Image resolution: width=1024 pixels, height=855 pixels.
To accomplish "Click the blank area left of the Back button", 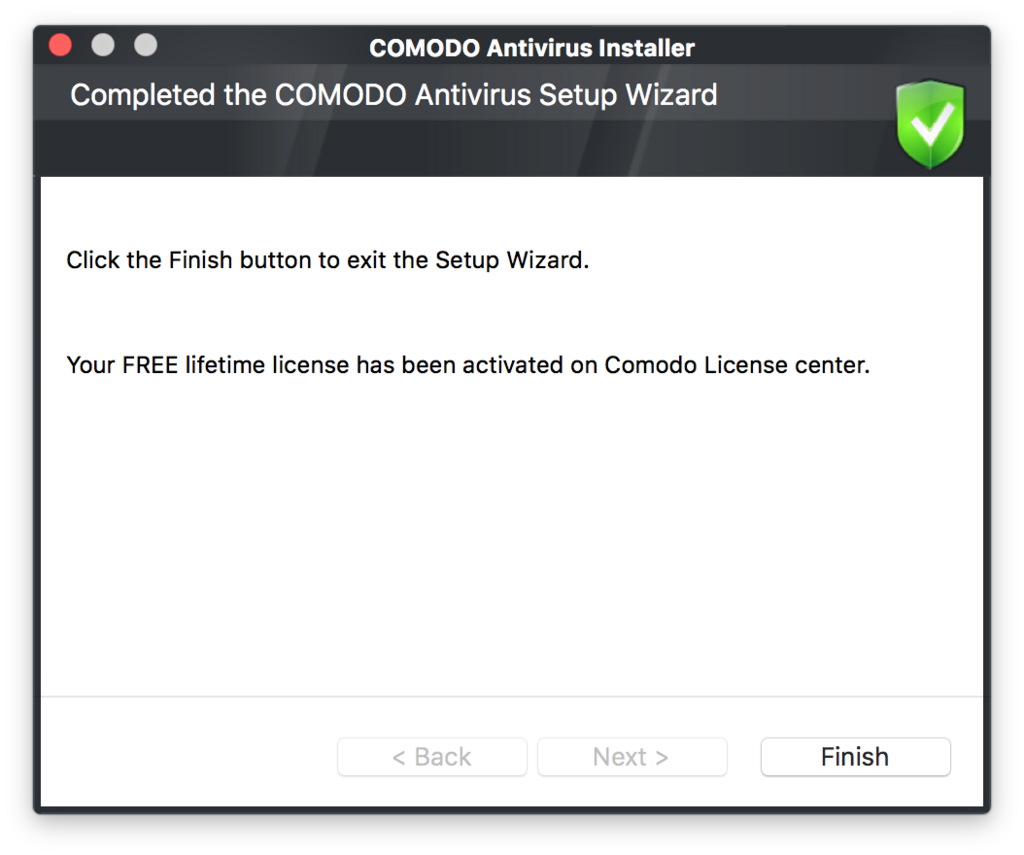I will 189,757.
